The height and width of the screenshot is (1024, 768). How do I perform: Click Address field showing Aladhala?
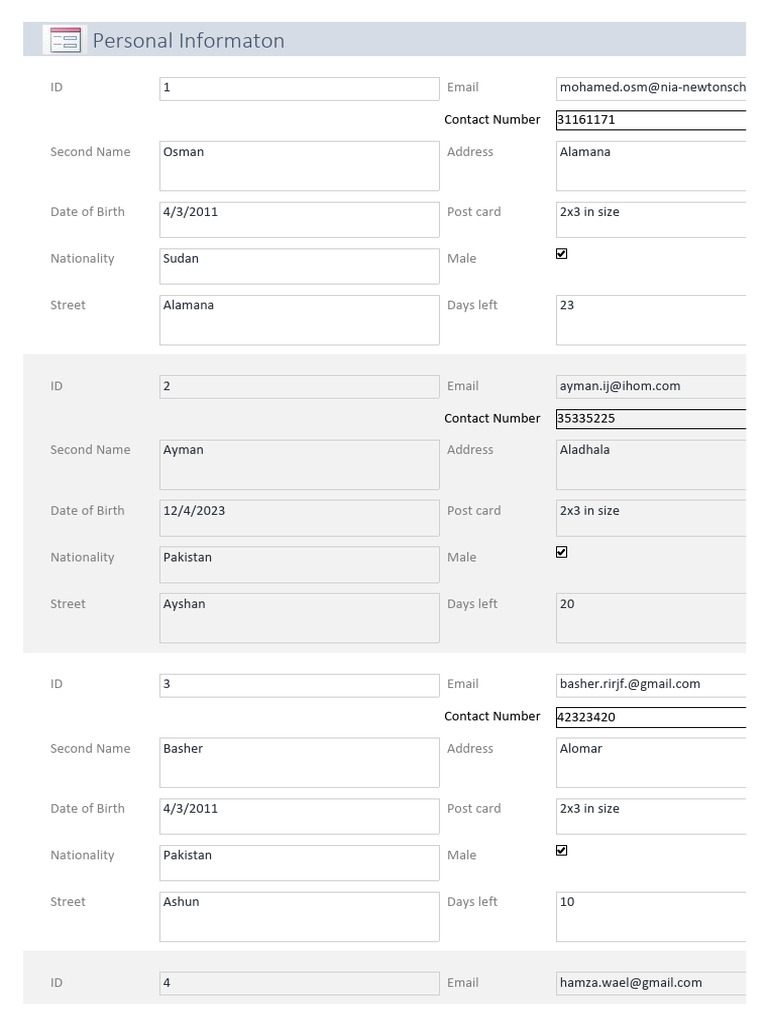point(651,464)
